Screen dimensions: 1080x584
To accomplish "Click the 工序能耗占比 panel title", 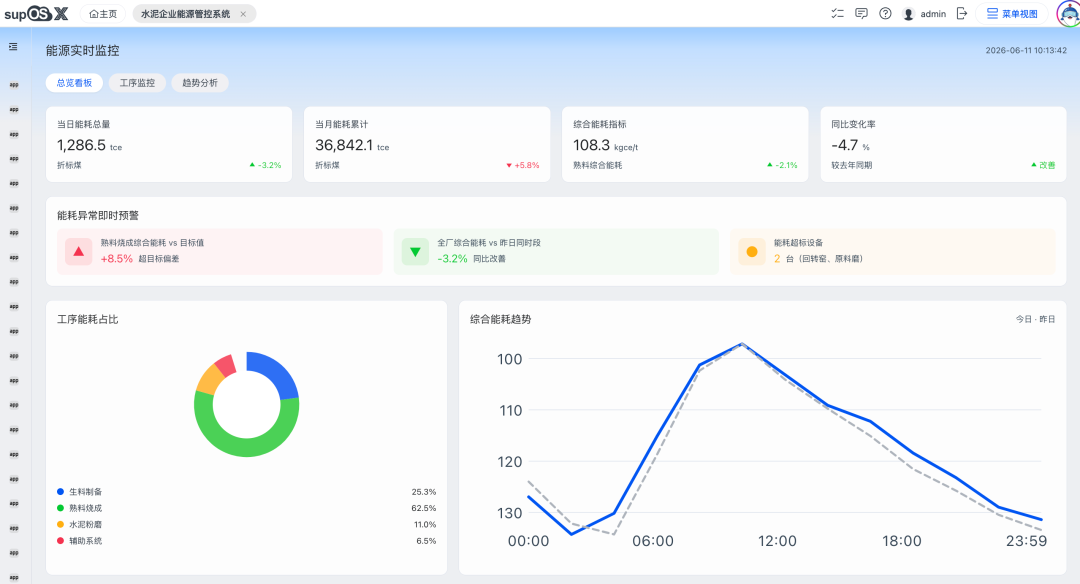I will (x=87, y=320).
